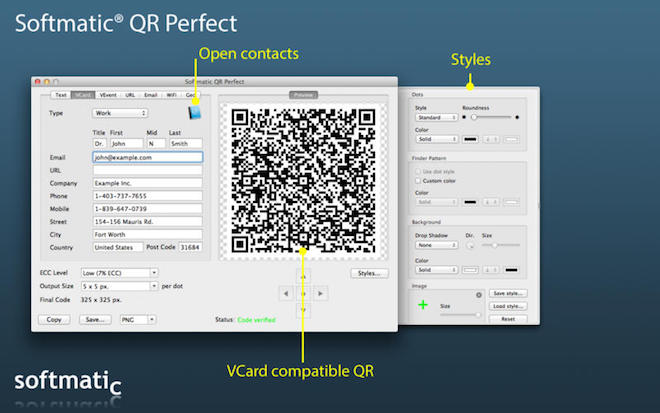Click the Reset button in Styles panel

[508, 319]
